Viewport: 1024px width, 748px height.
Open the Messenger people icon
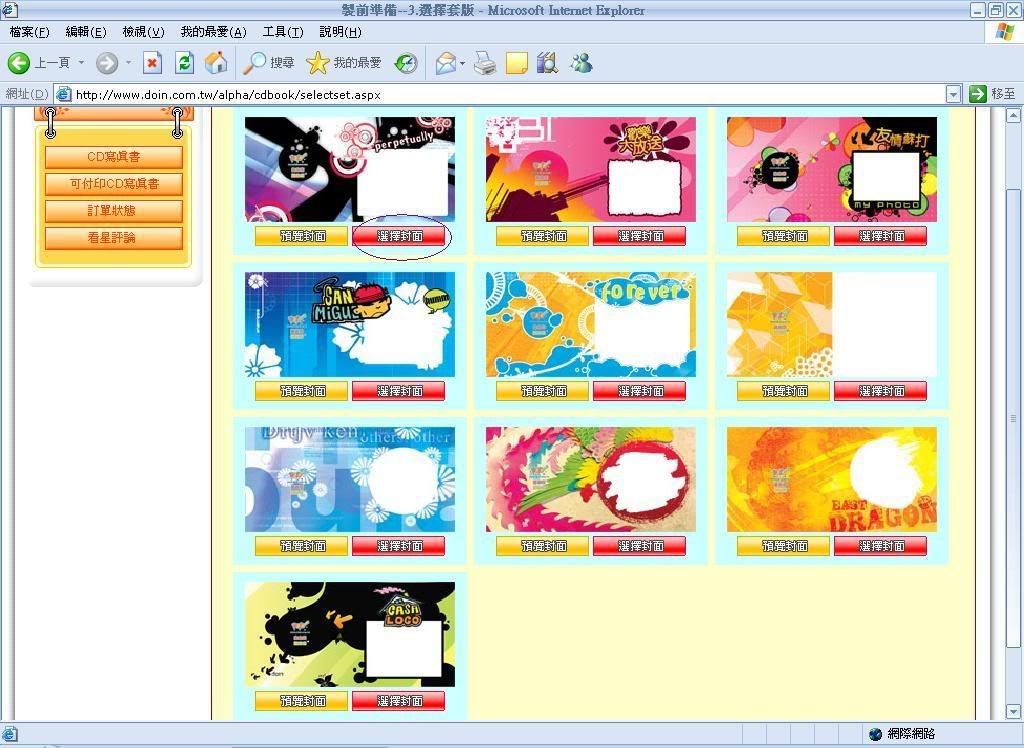[580, 63]
